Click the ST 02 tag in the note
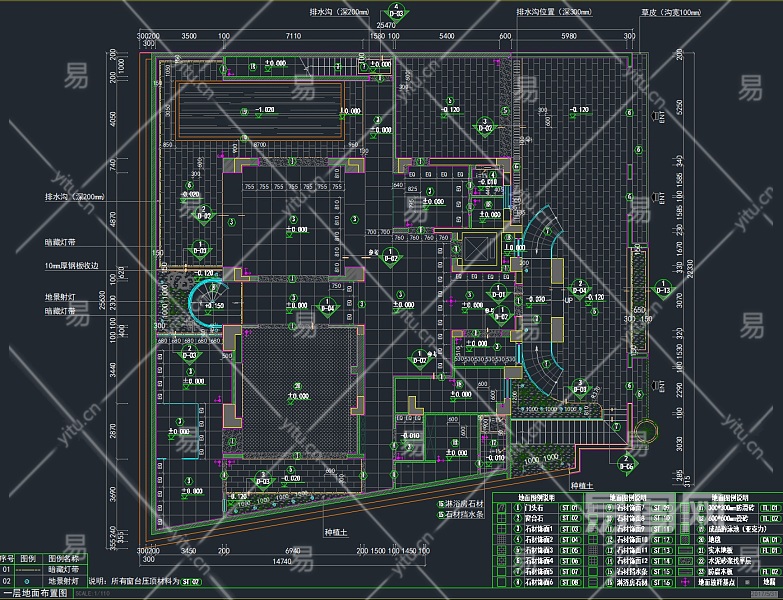 click(x=190, y=582)
